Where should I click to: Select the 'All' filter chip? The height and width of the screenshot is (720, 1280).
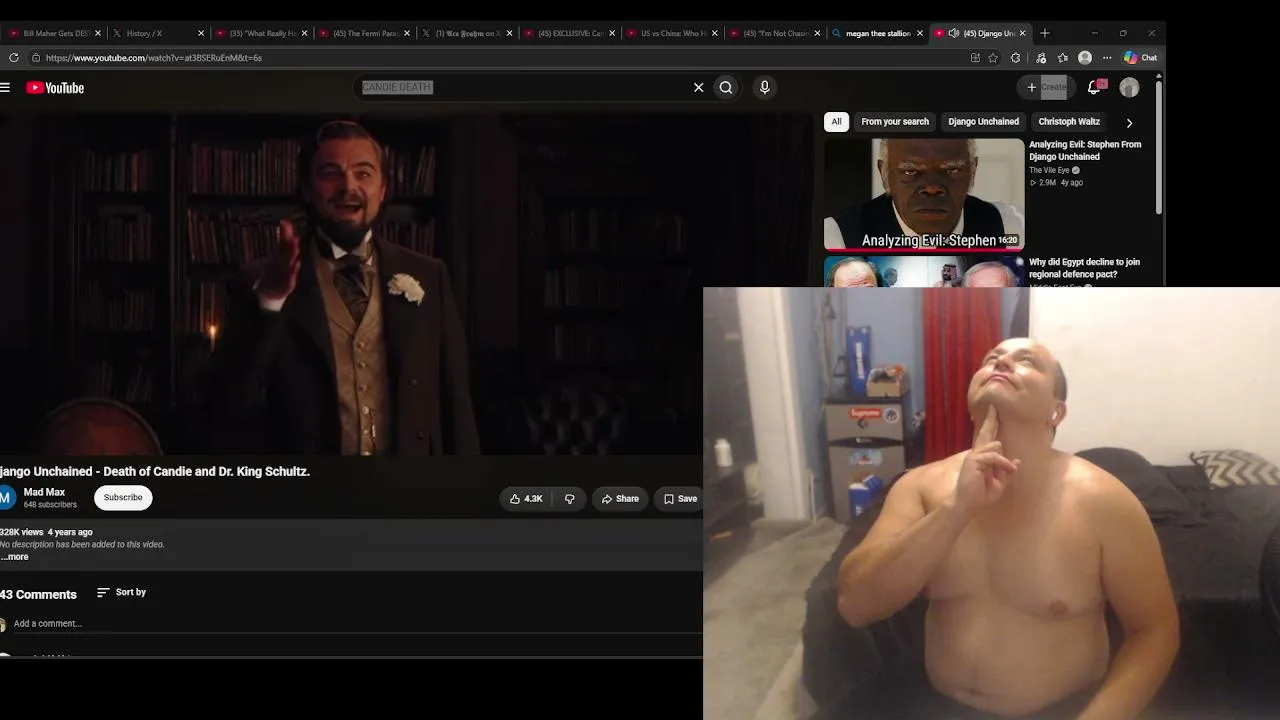(x=836, y=122)
